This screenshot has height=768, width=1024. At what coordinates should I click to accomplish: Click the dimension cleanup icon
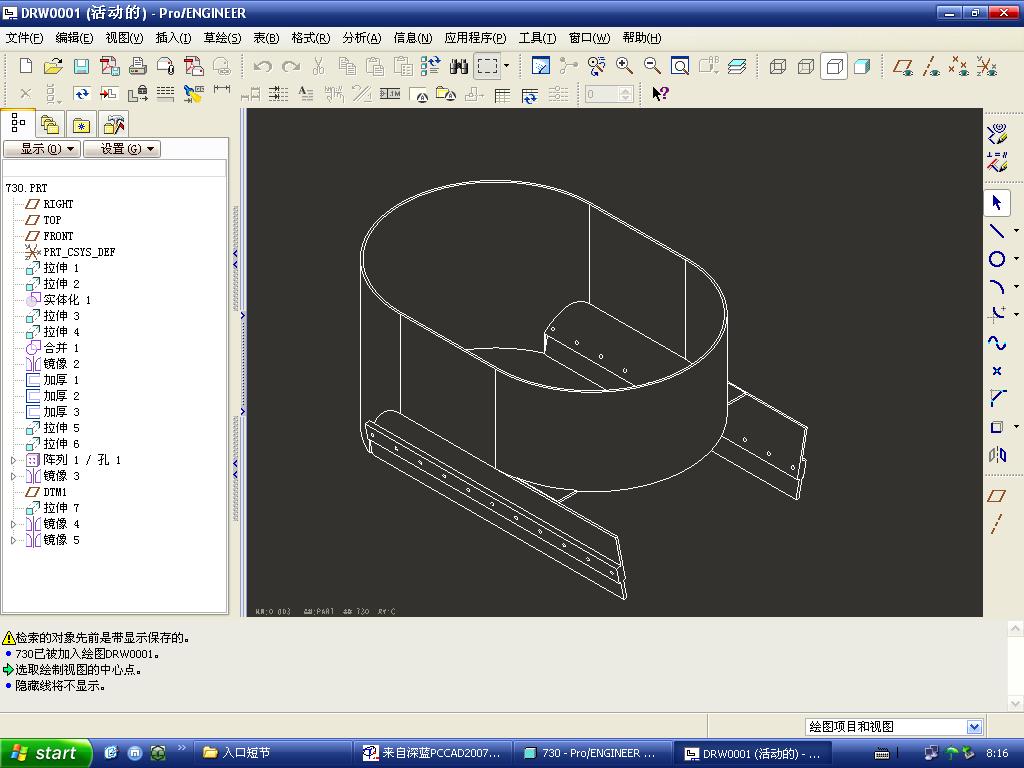click(x=278, y=94)
